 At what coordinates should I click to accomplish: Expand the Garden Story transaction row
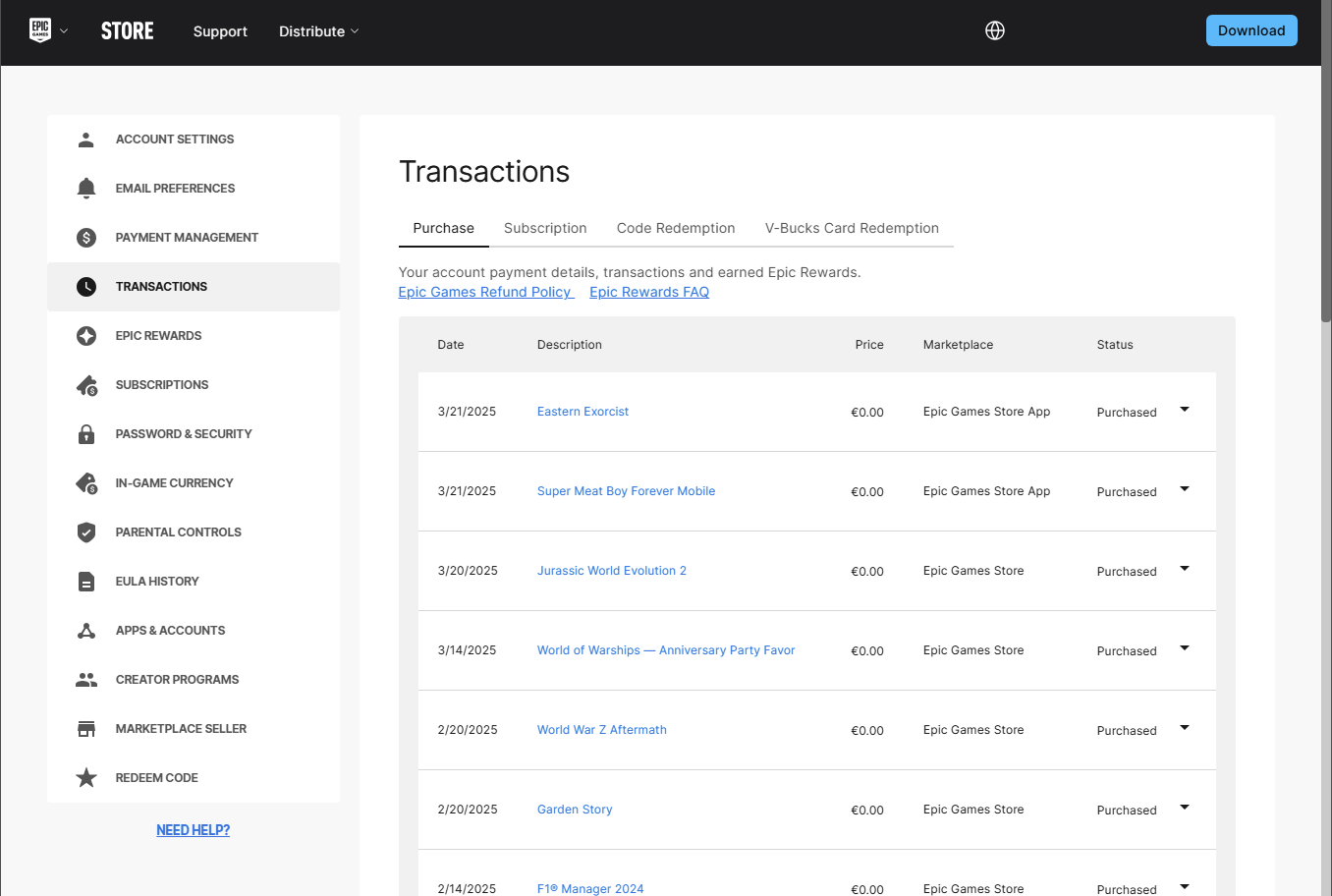(1185, 808)
